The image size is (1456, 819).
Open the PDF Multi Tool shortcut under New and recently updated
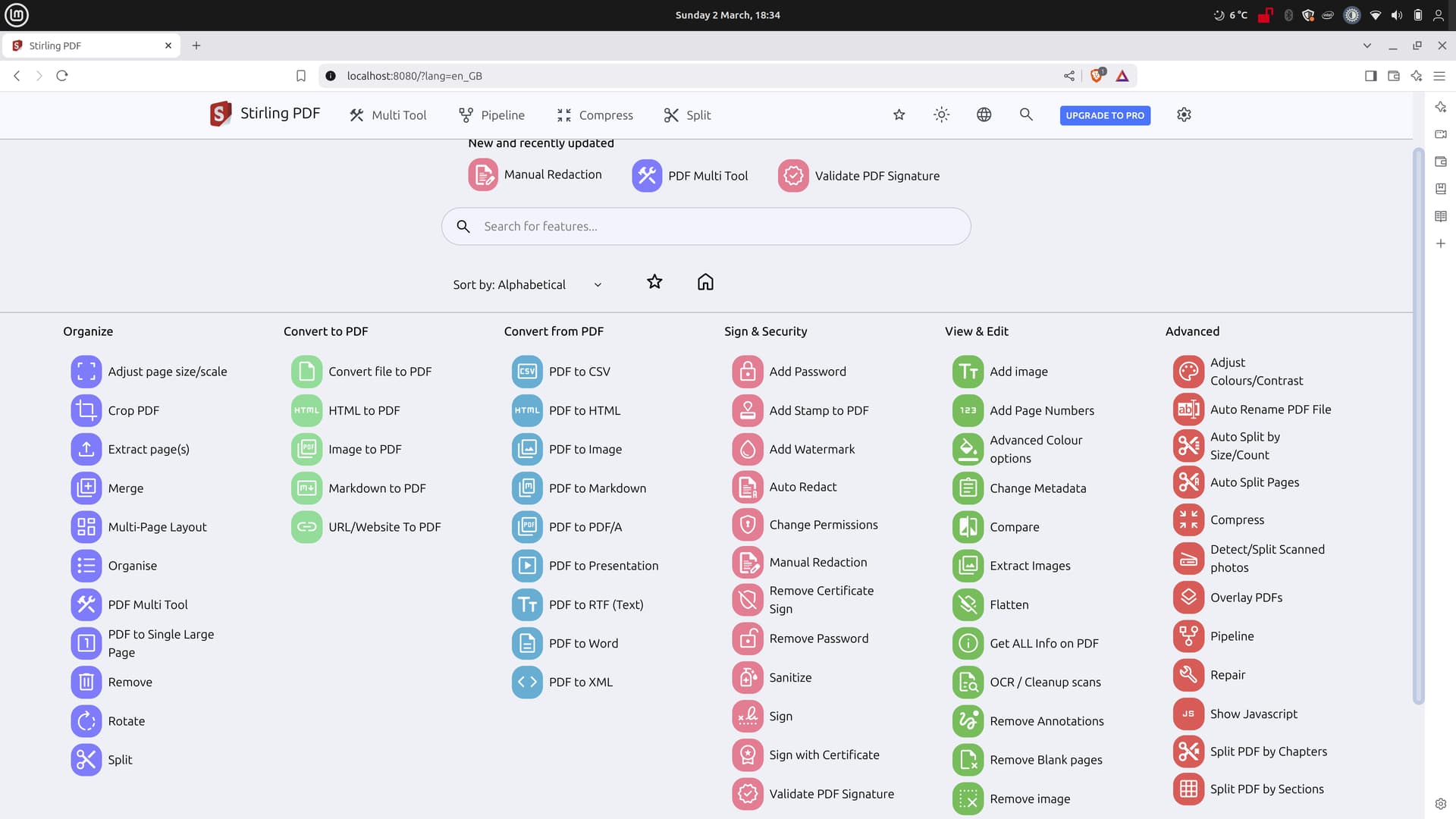(690, 176)
